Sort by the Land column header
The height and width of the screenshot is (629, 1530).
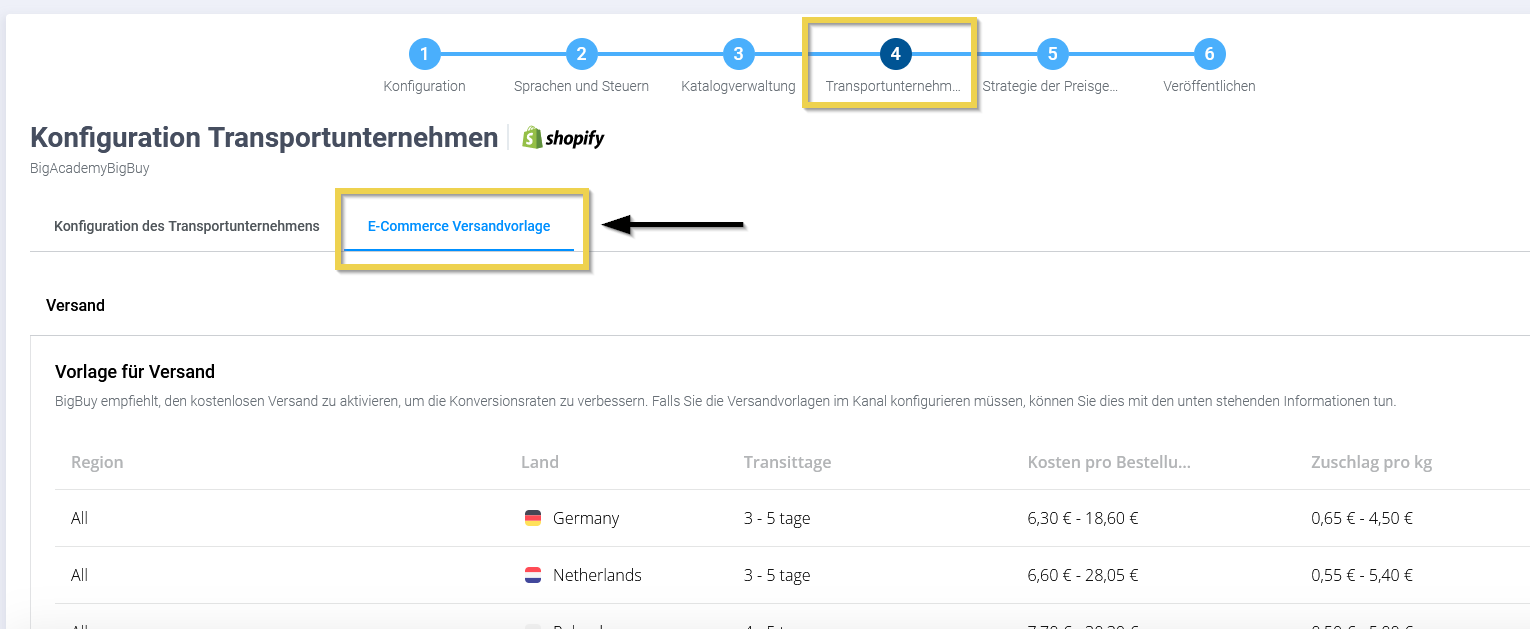(x=540, y=462)
